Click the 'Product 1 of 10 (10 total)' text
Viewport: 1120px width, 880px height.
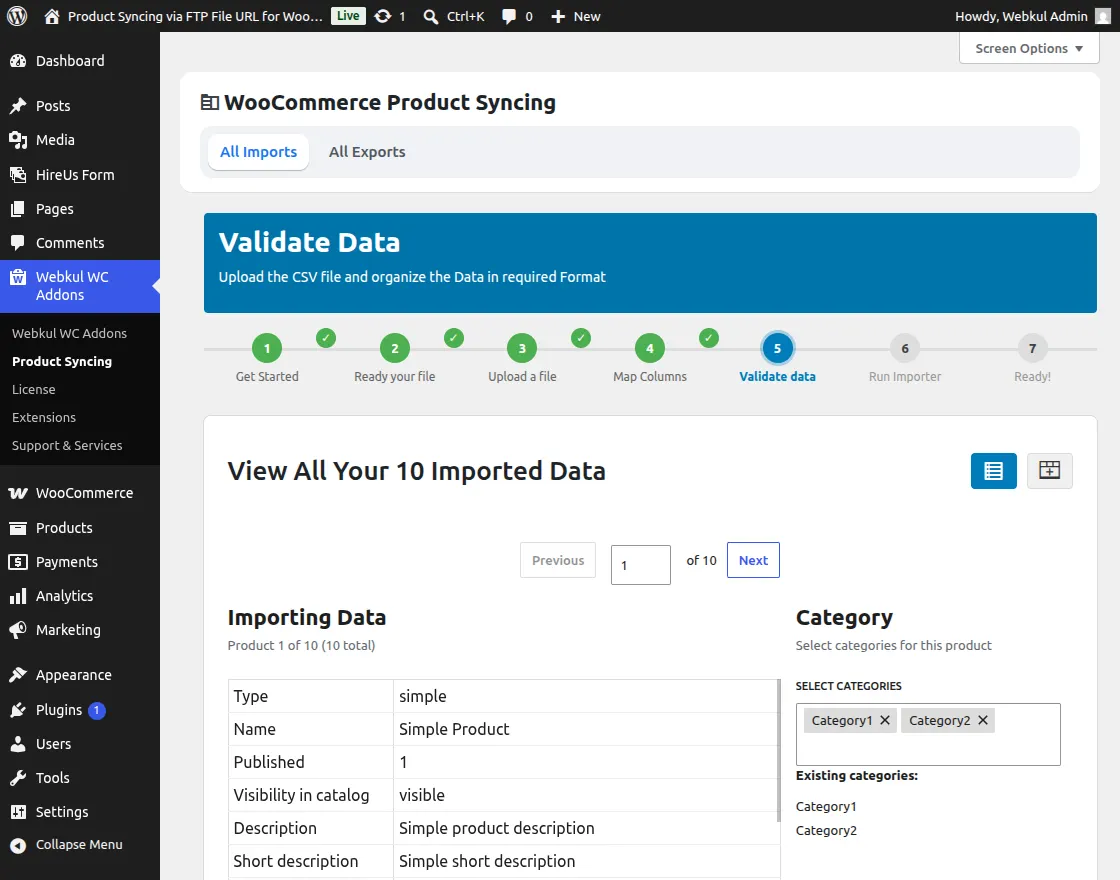tap(301, 646)
